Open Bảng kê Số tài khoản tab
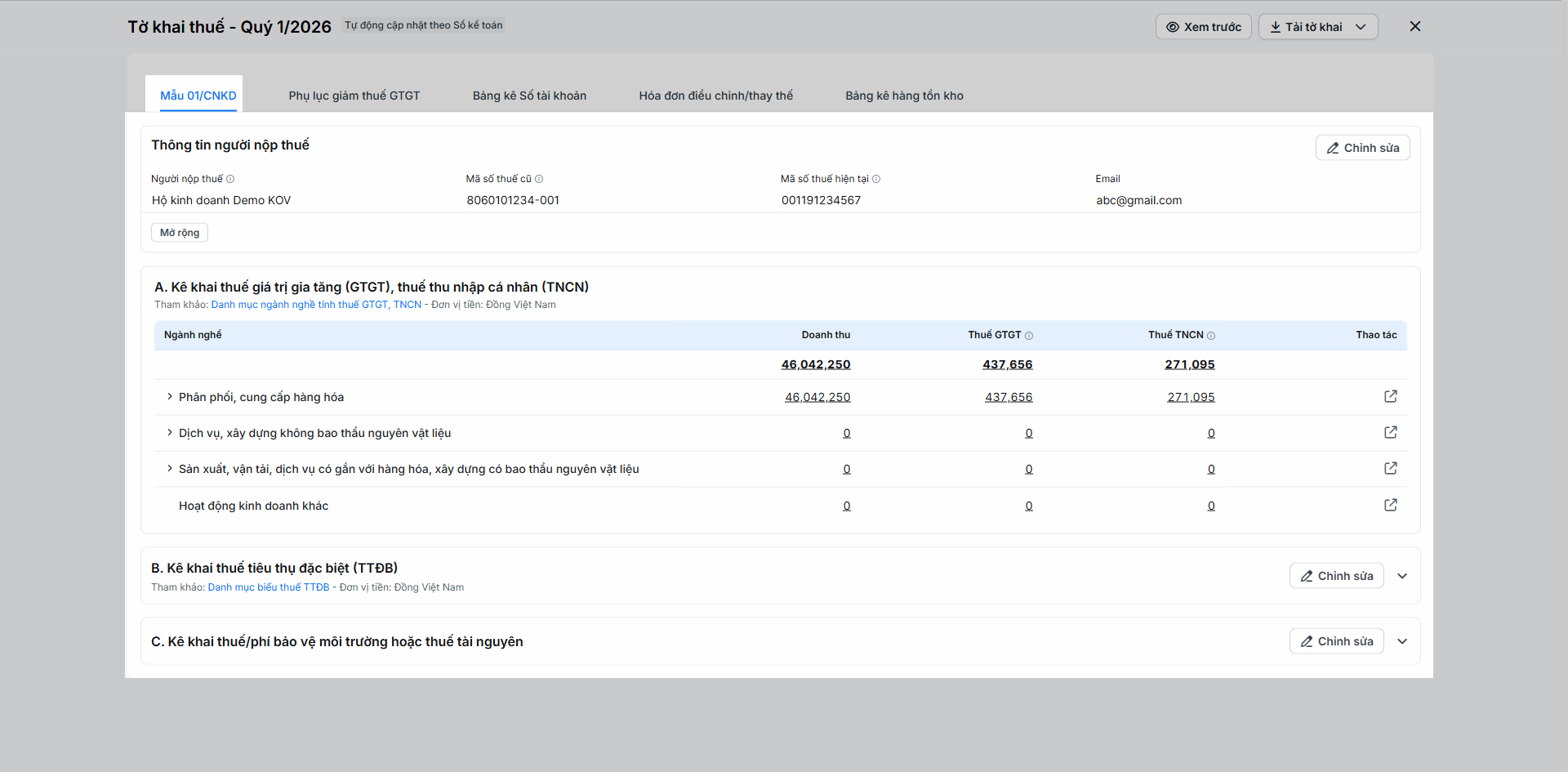Screen dimensions: 1568x772 click(x=529, y=96)
